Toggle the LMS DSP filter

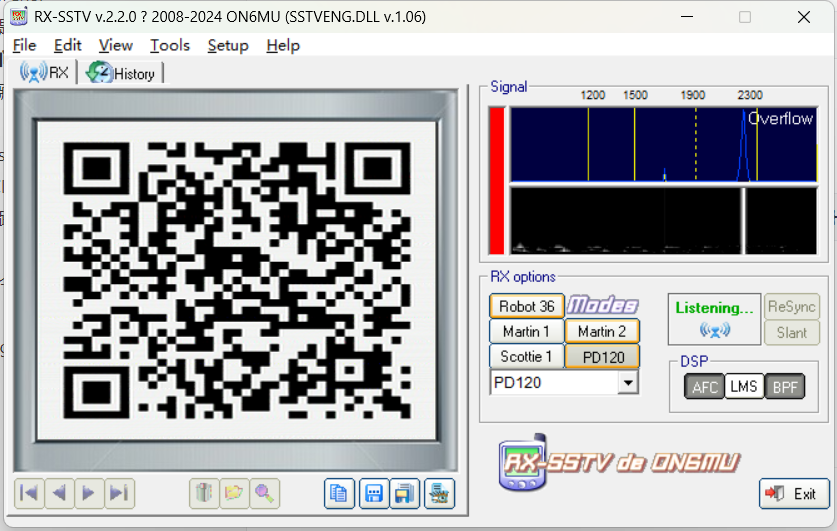(x=743, y=387)
